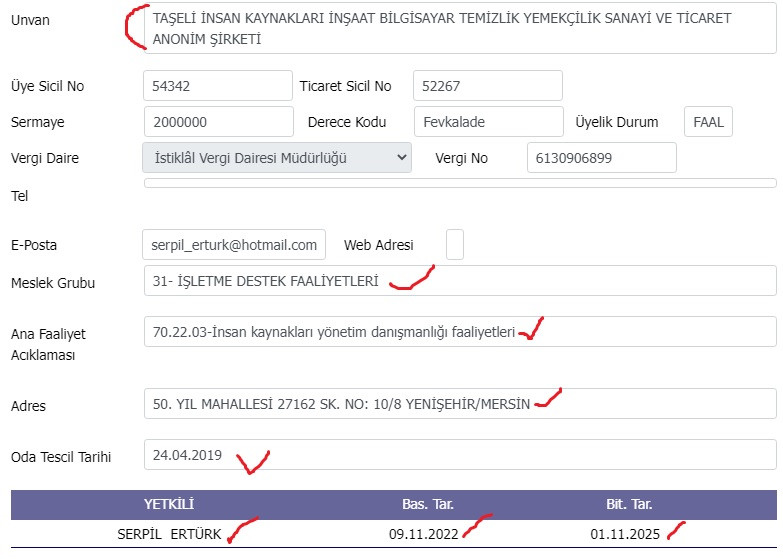Click the Vergi No label

click(x=461, y=158)
